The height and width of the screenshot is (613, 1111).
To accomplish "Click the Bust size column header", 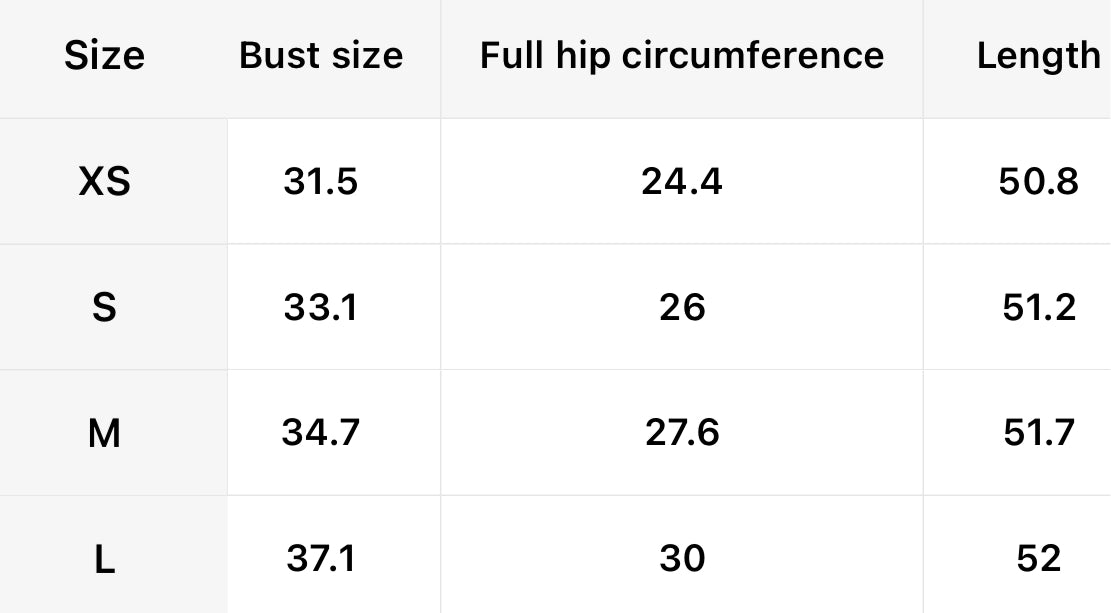I will coord(321,56).
